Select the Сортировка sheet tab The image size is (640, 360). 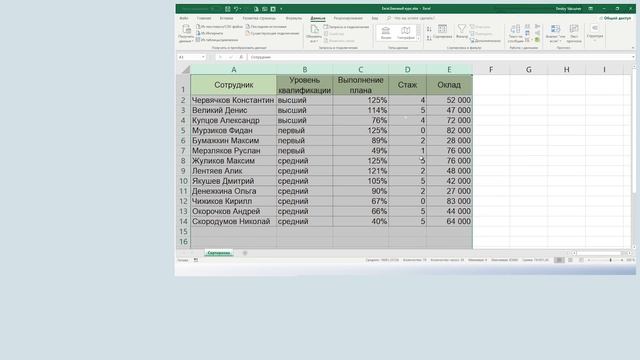tap(219, 253)
